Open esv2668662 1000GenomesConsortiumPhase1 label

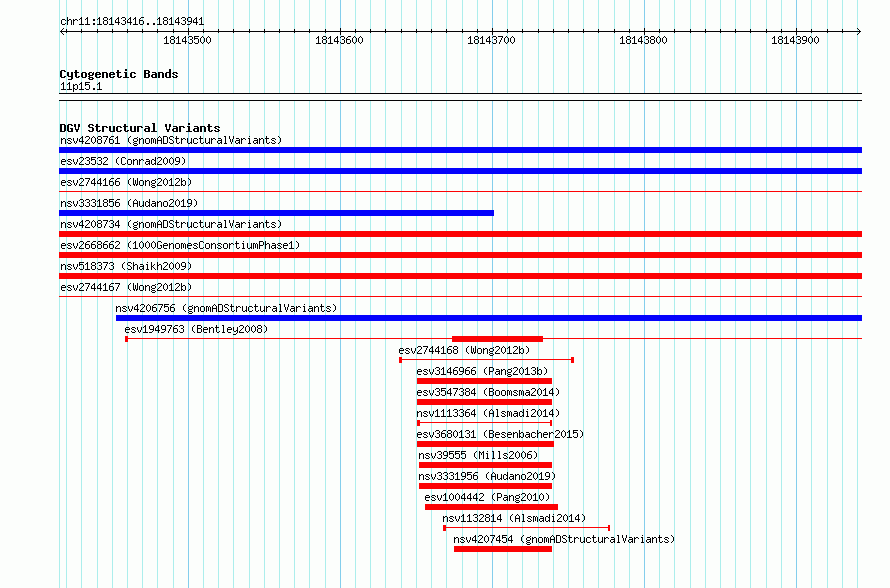180,245
